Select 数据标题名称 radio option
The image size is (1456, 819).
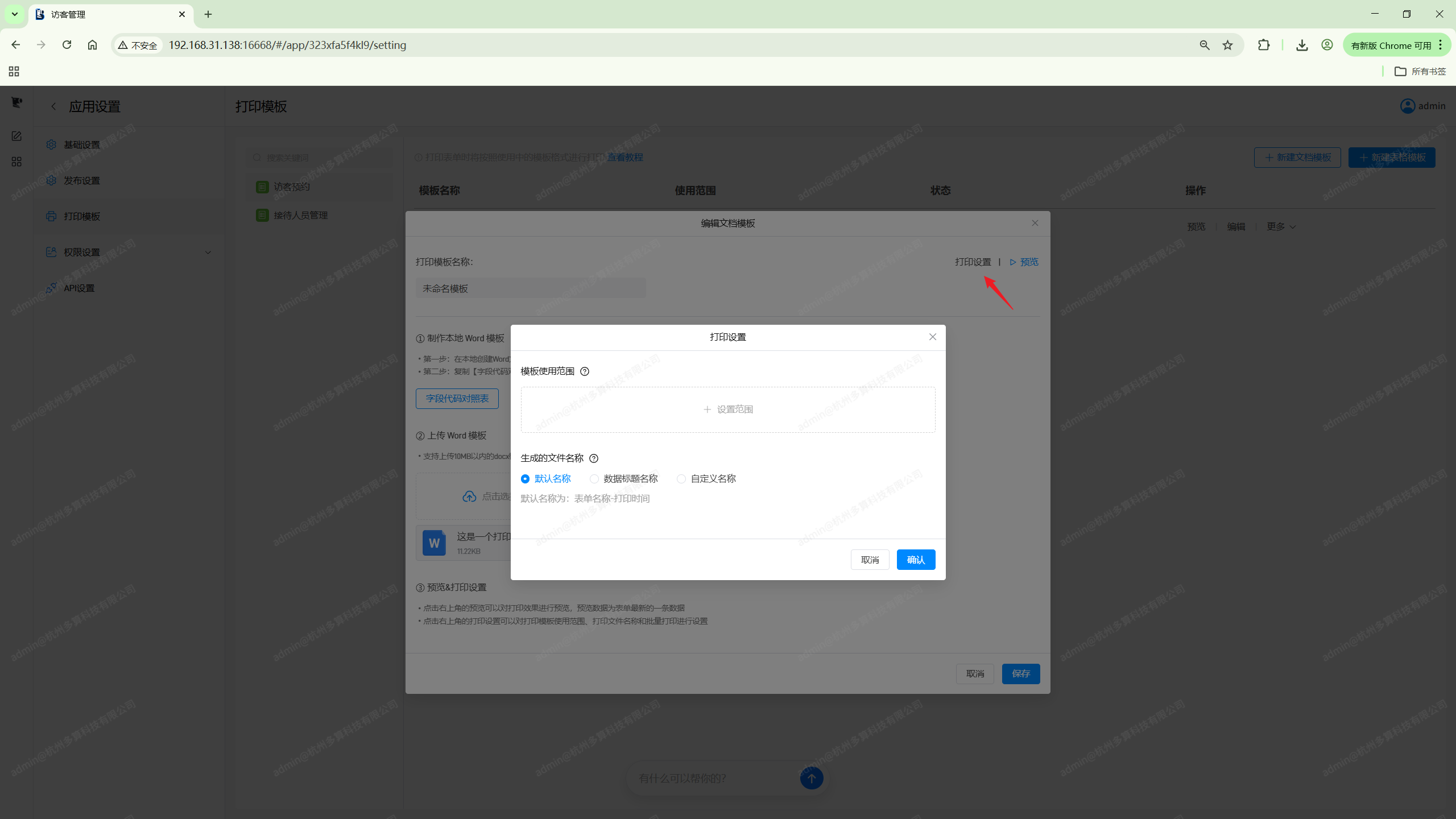tap(594, 479)
